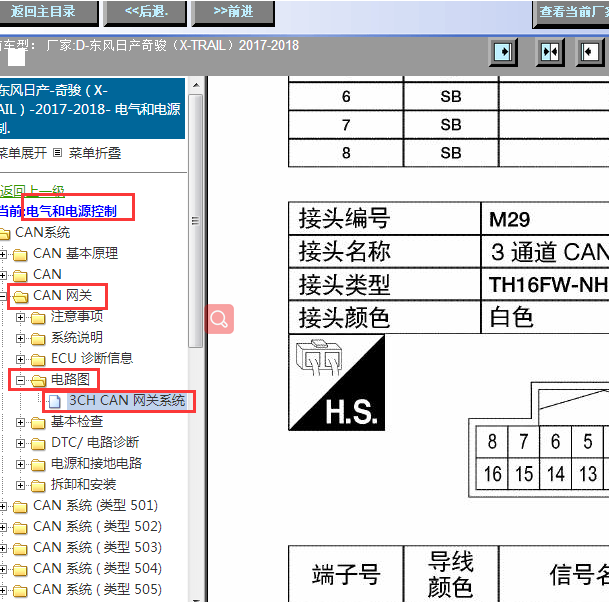The height and width of the screenshot is (602, 609).
Task: Click the 菜单折叠 link
Action: tap(95, 153)
